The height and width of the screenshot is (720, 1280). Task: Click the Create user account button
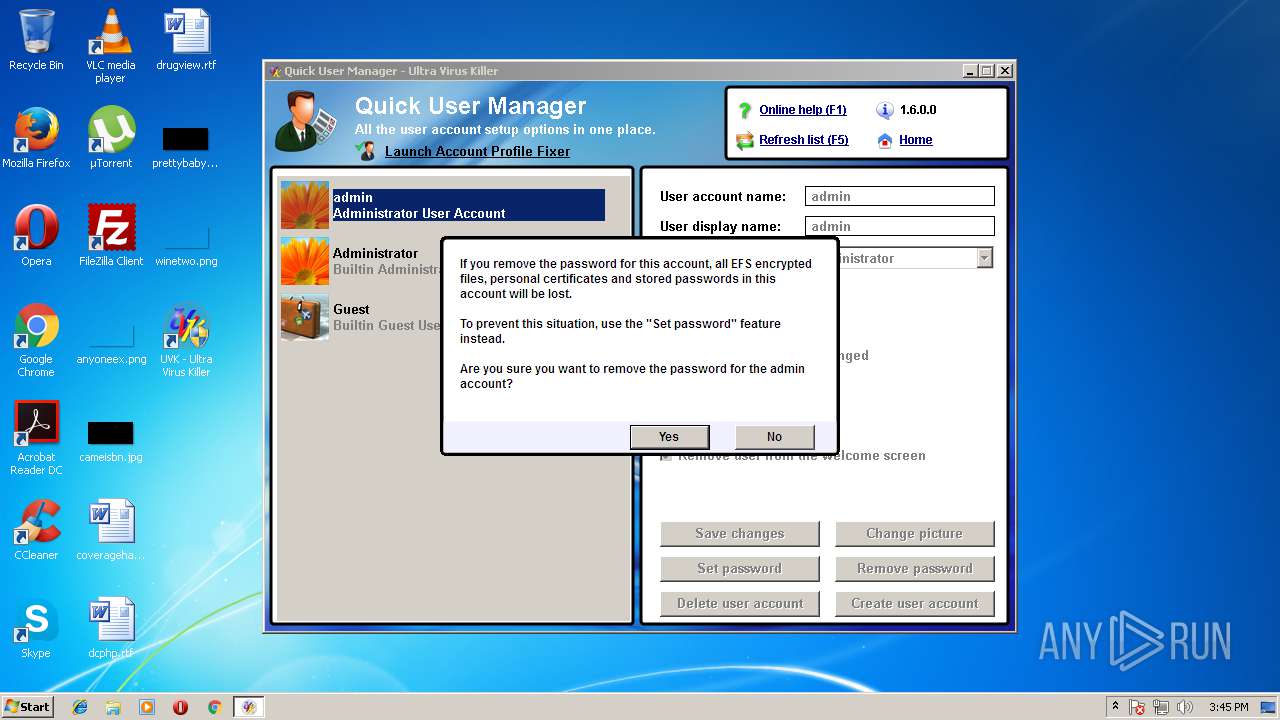point(915,604)
